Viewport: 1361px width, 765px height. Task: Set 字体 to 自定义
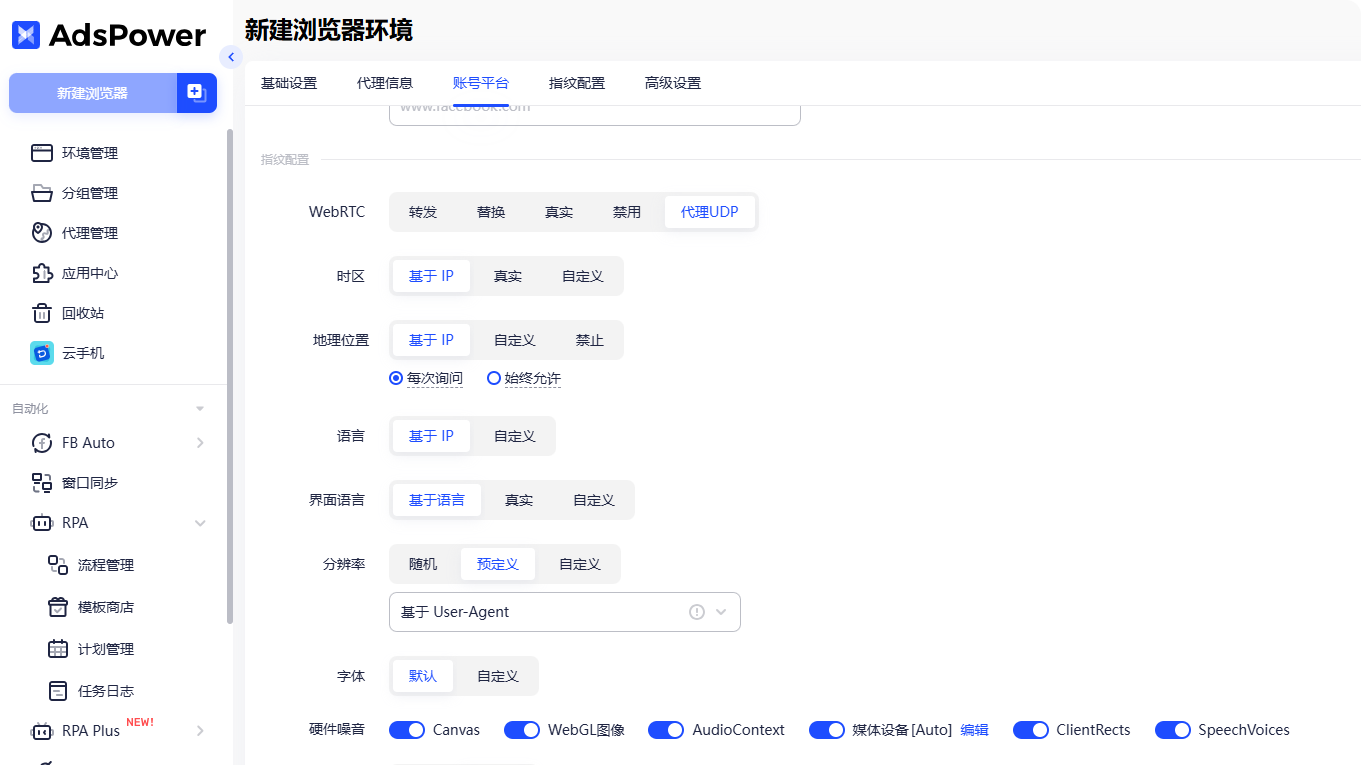[x=498, y=676]
